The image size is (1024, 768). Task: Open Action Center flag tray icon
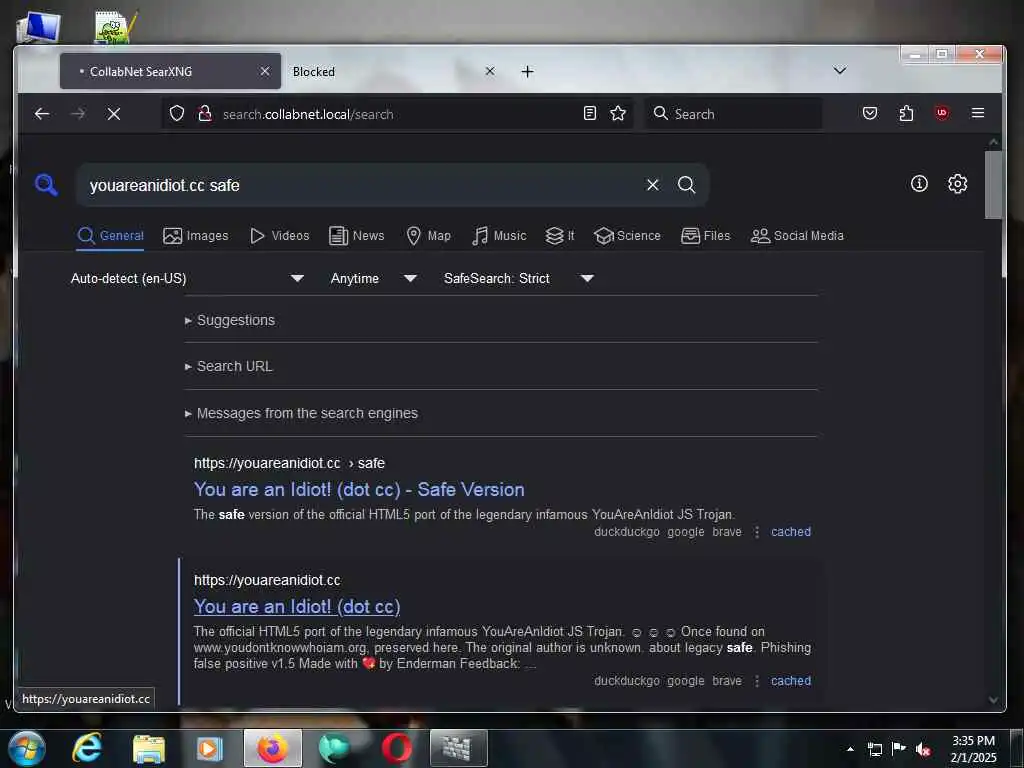[899, 749]
